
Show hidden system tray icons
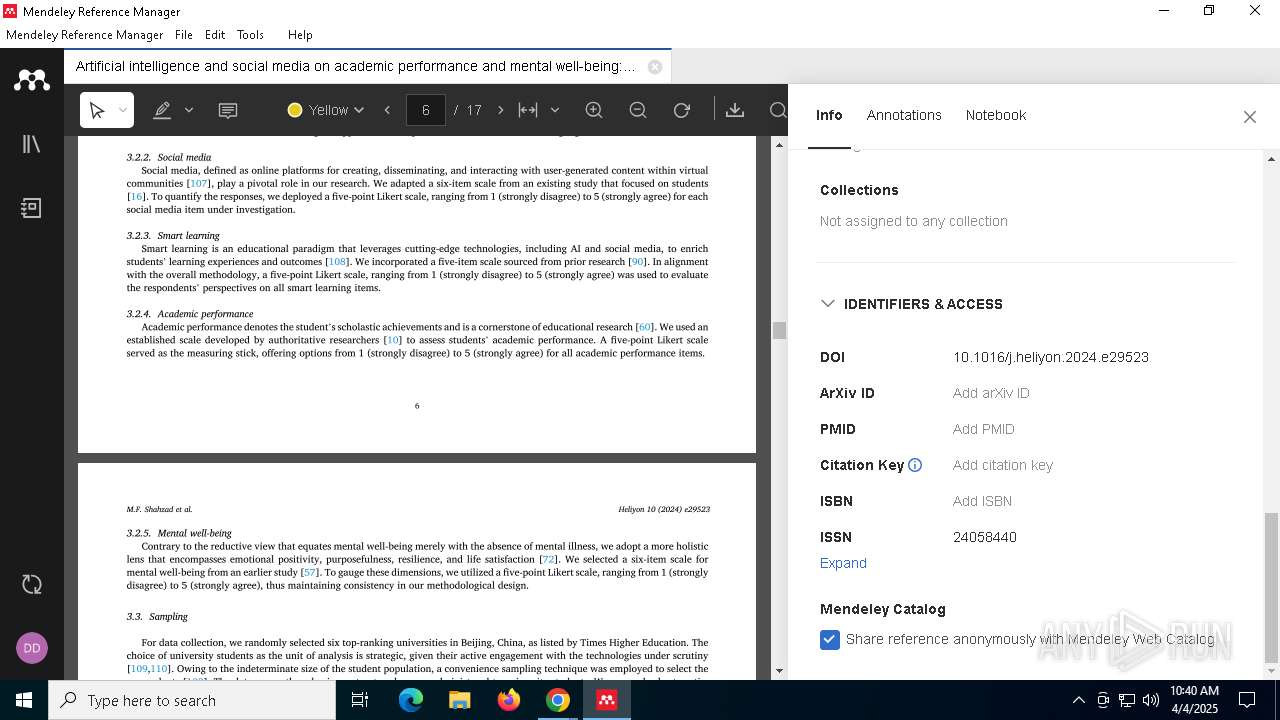click(x=1078, y=700)
